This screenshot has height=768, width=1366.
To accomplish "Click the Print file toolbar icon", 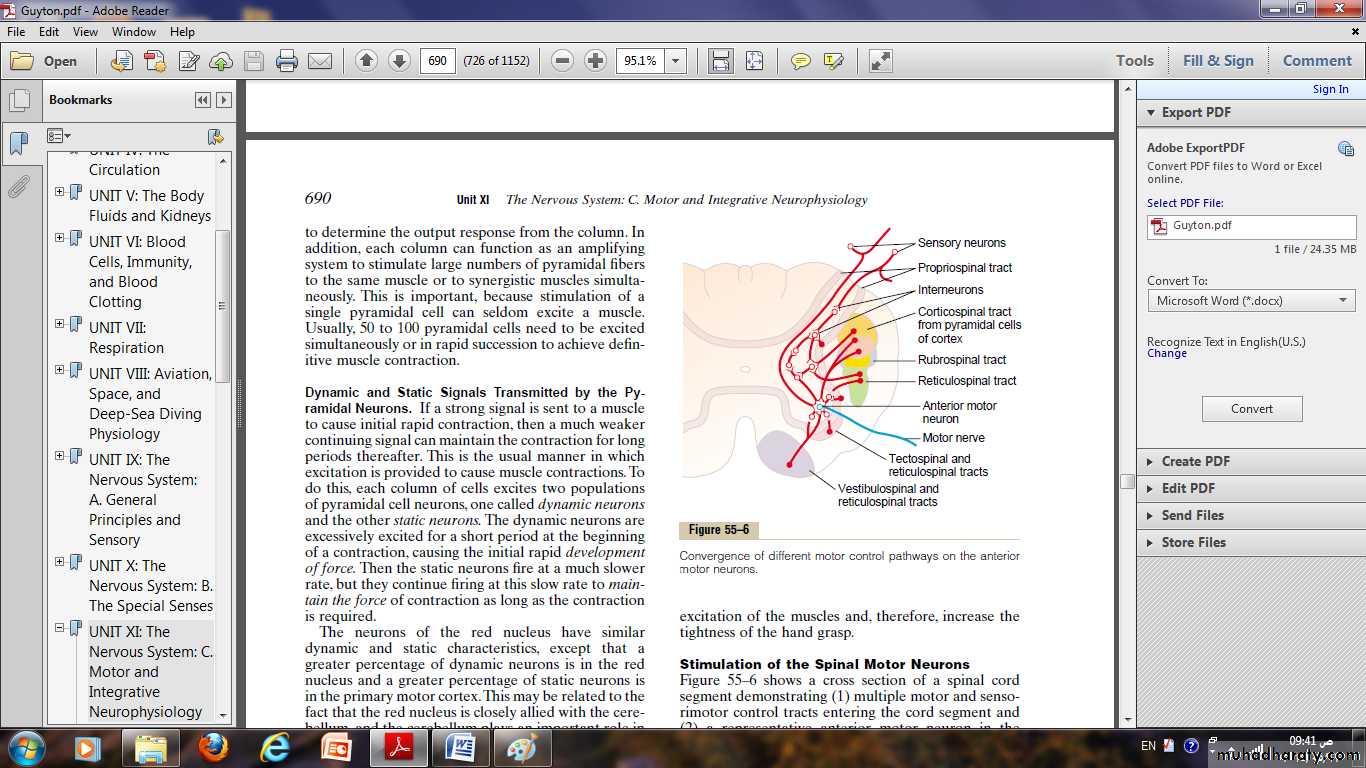I will (x=287, y=61).
